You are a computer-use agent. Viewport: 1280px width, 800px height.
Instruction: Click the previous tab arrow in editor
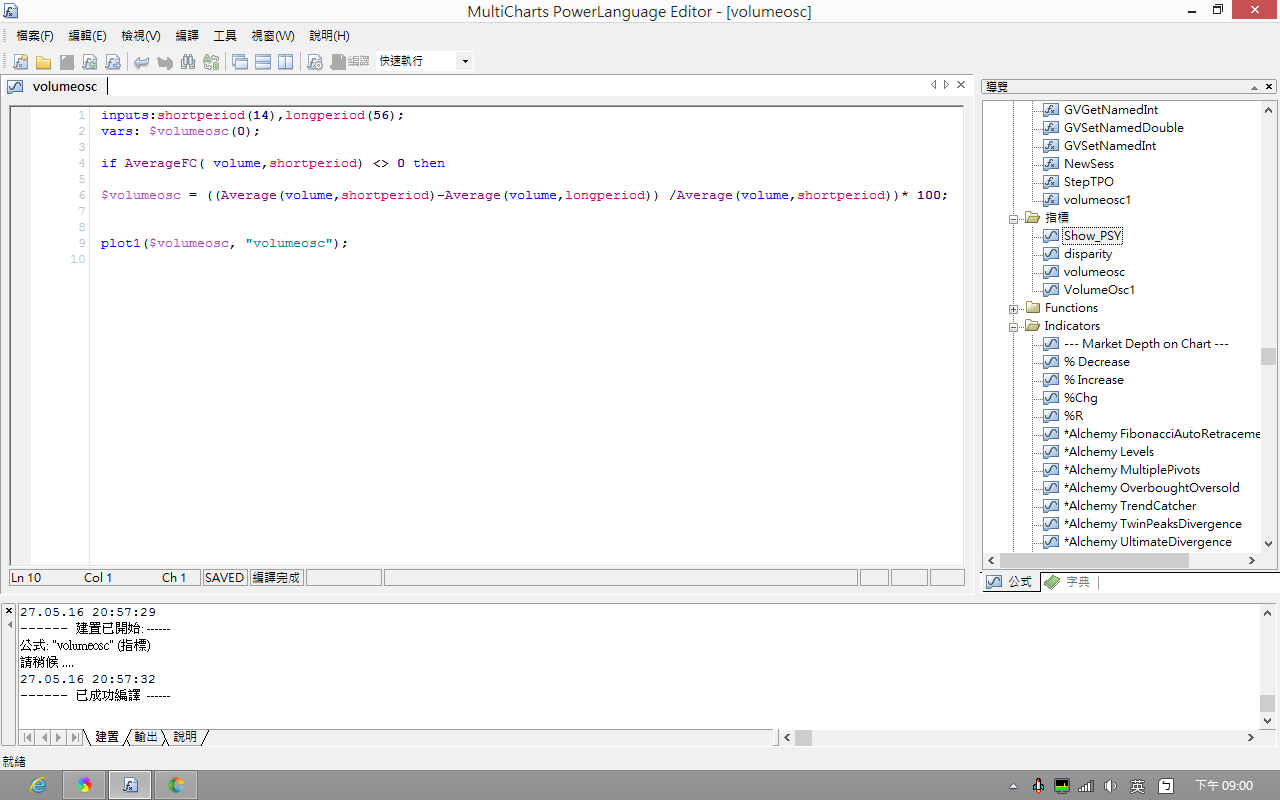point(933,85)
